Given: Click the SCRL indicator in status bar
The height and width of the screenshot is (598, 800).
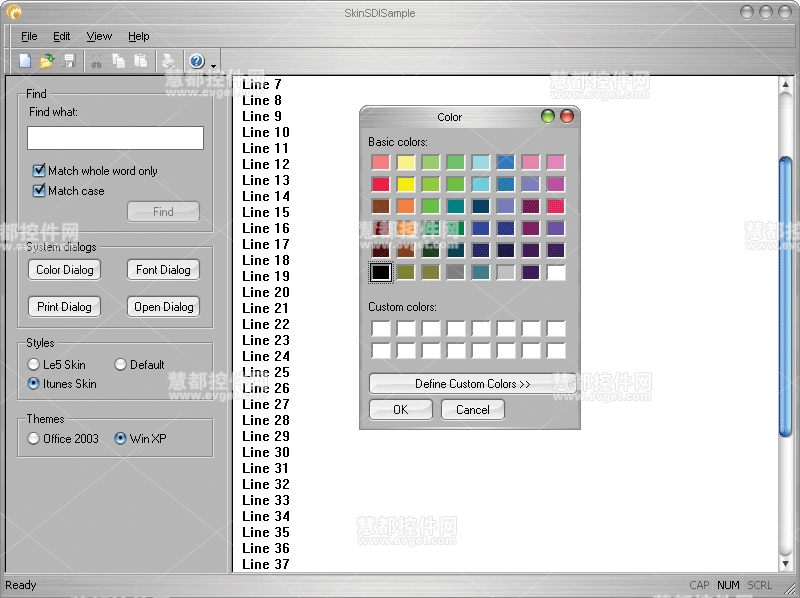Looking at the screenshot, I should click(759, 585).
